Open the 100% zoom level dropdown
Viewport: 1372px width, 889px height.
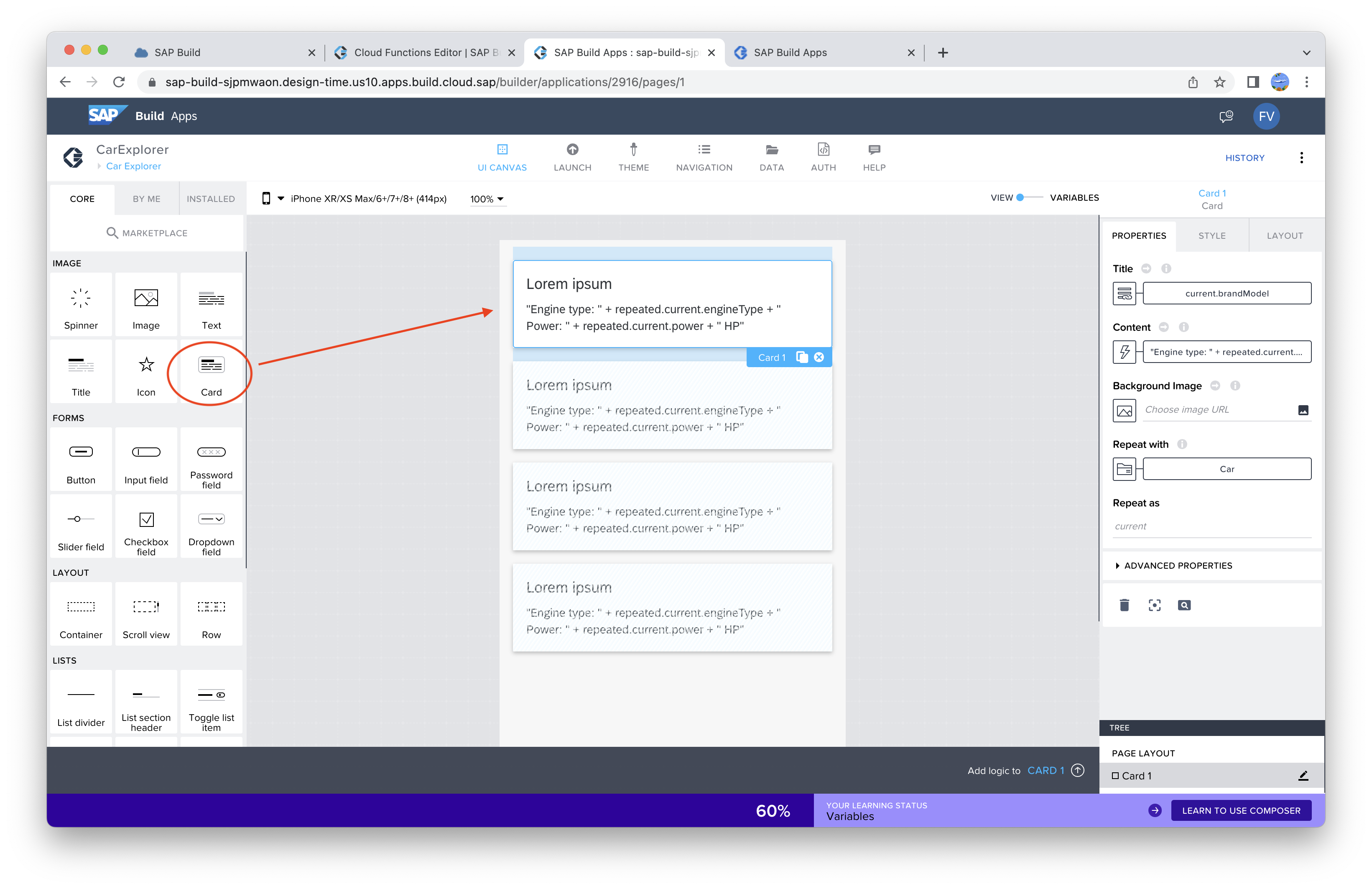point(487,199)
